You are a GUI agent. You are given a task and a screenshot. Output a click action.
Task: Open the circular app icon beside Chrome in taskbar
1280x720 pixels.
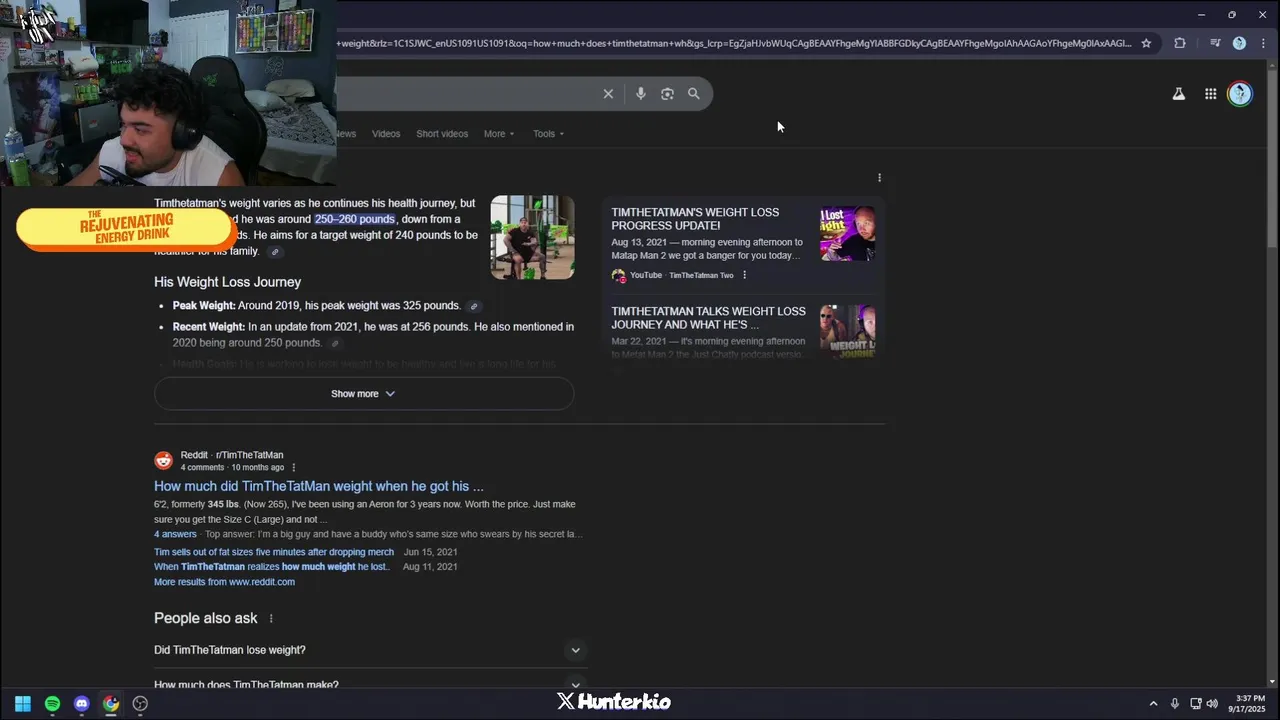[x=140, y=704]
